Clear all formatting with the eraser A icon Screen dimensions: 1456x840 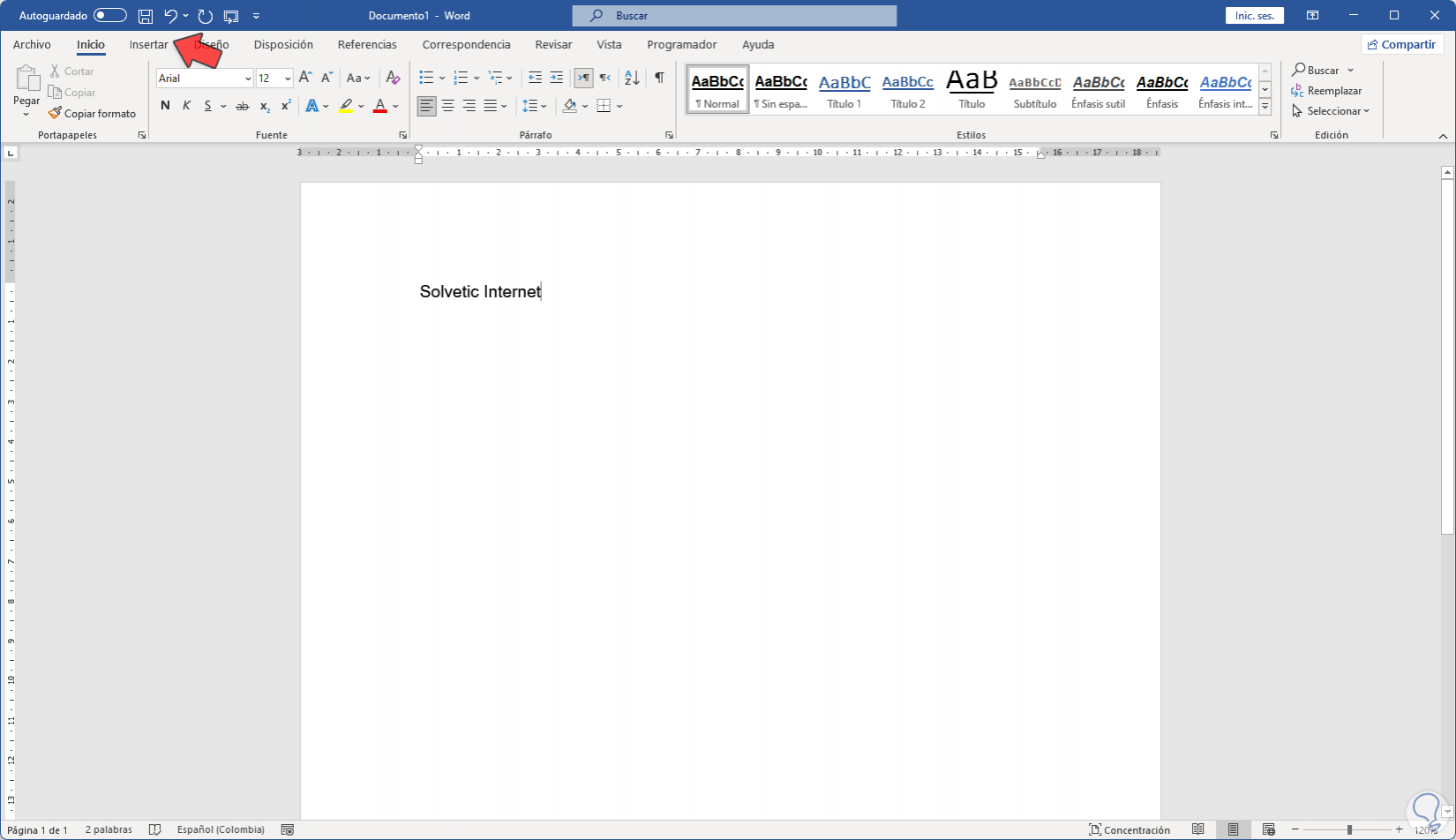click(x=394, y=78)
